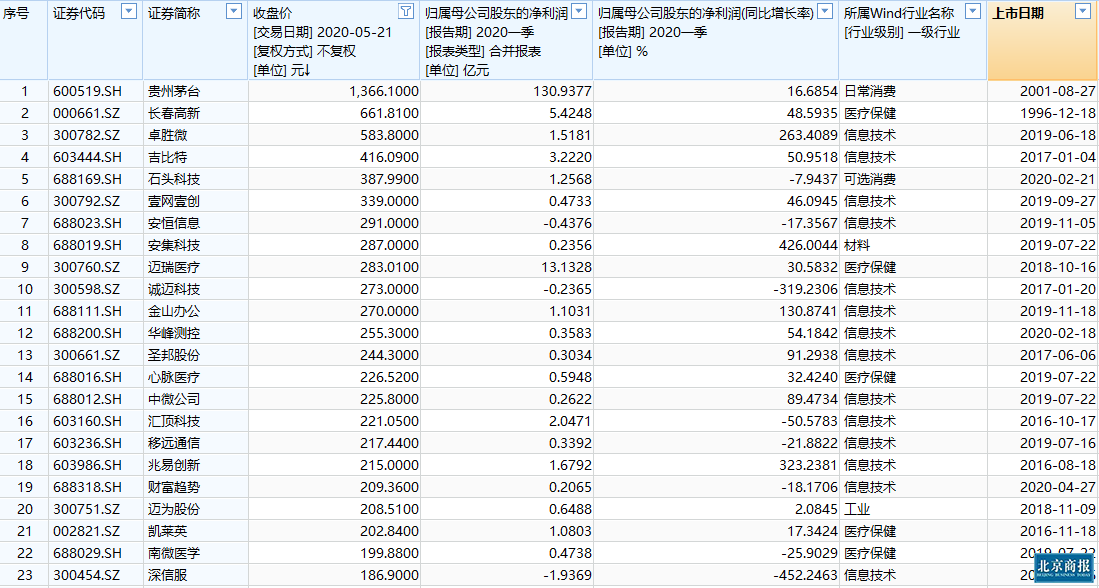Select stock code 000661.SZ

(x=87, y=113)
